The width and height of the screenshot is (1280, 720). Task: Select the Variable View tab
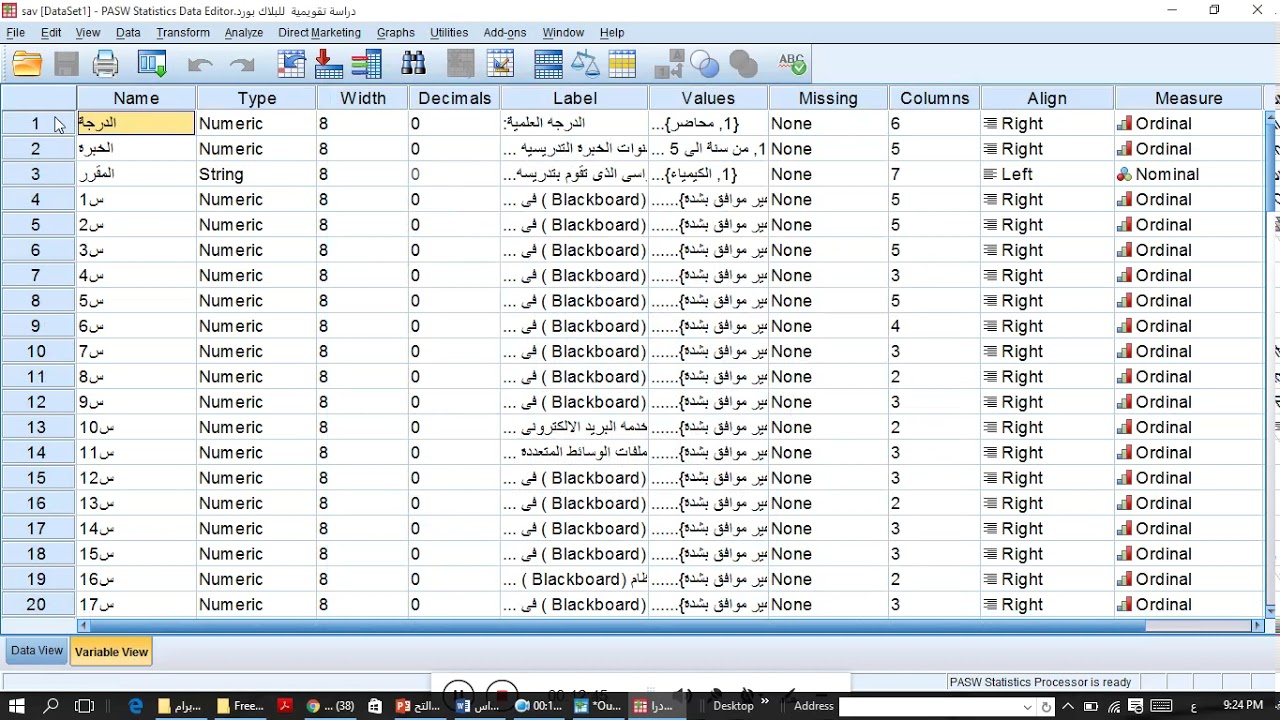(x=111, y=652)
